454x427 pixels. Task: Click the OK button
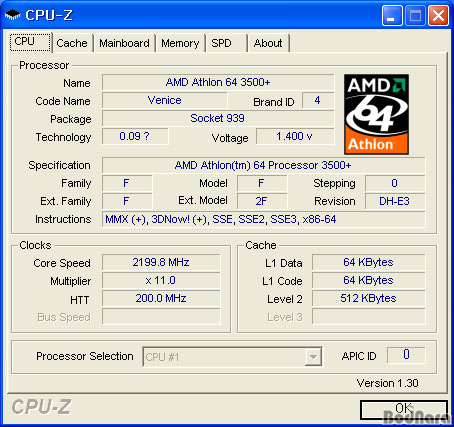(x=404, y=410)
